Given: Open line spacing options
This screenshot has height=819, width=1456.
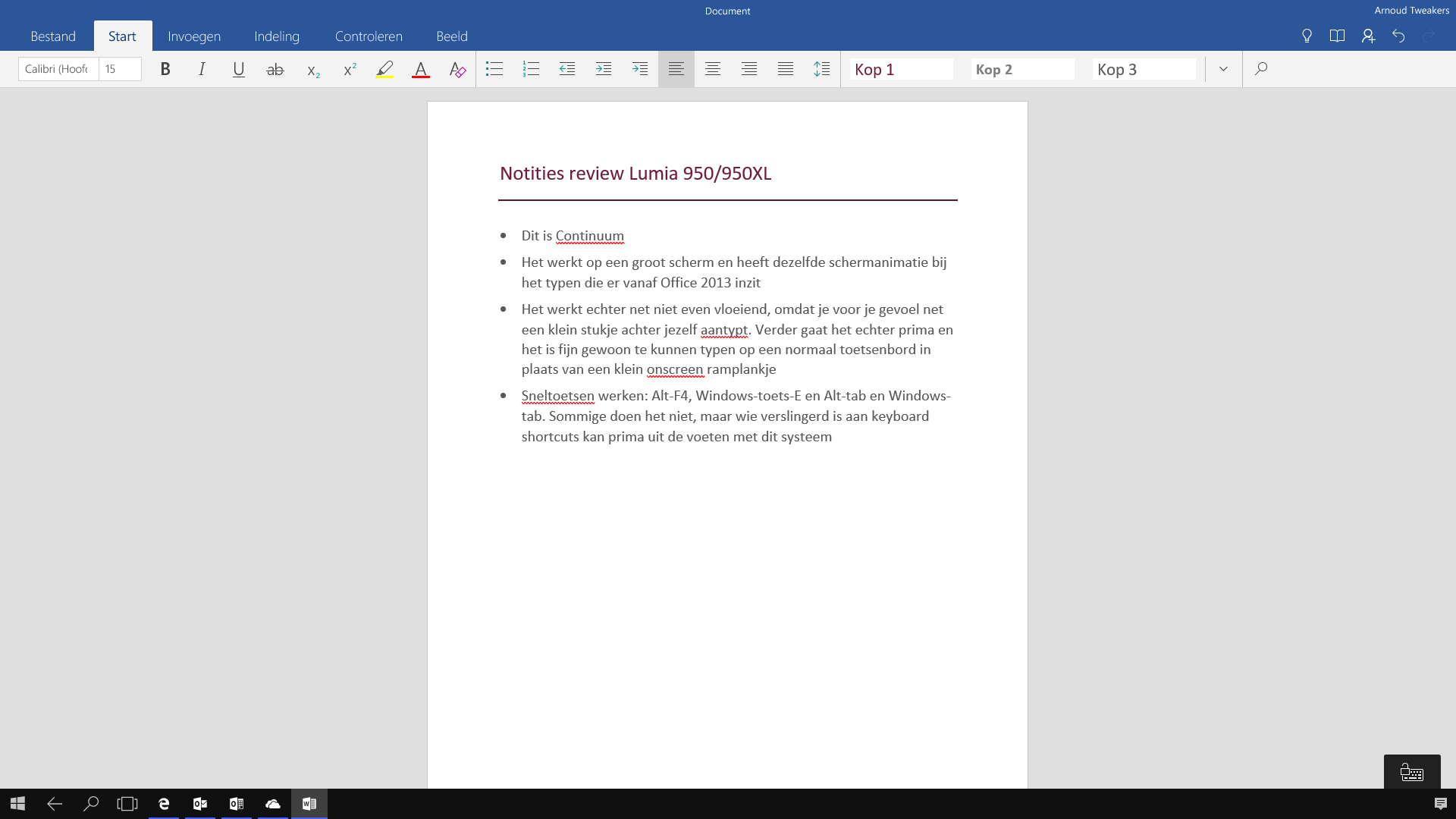Looking at the screenshot, I should (x=822, y=69).
